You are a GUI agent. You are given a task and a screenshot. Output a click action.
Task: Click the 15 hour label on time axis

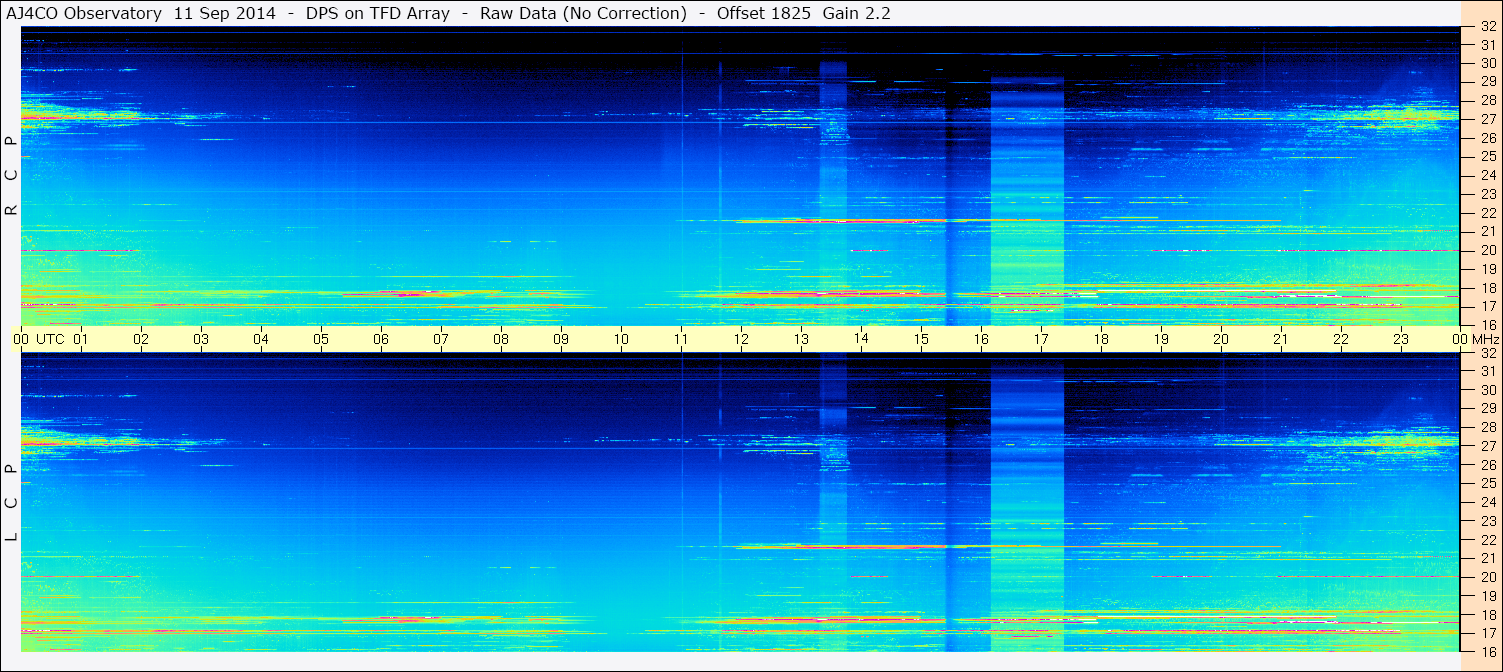point(921,339)
